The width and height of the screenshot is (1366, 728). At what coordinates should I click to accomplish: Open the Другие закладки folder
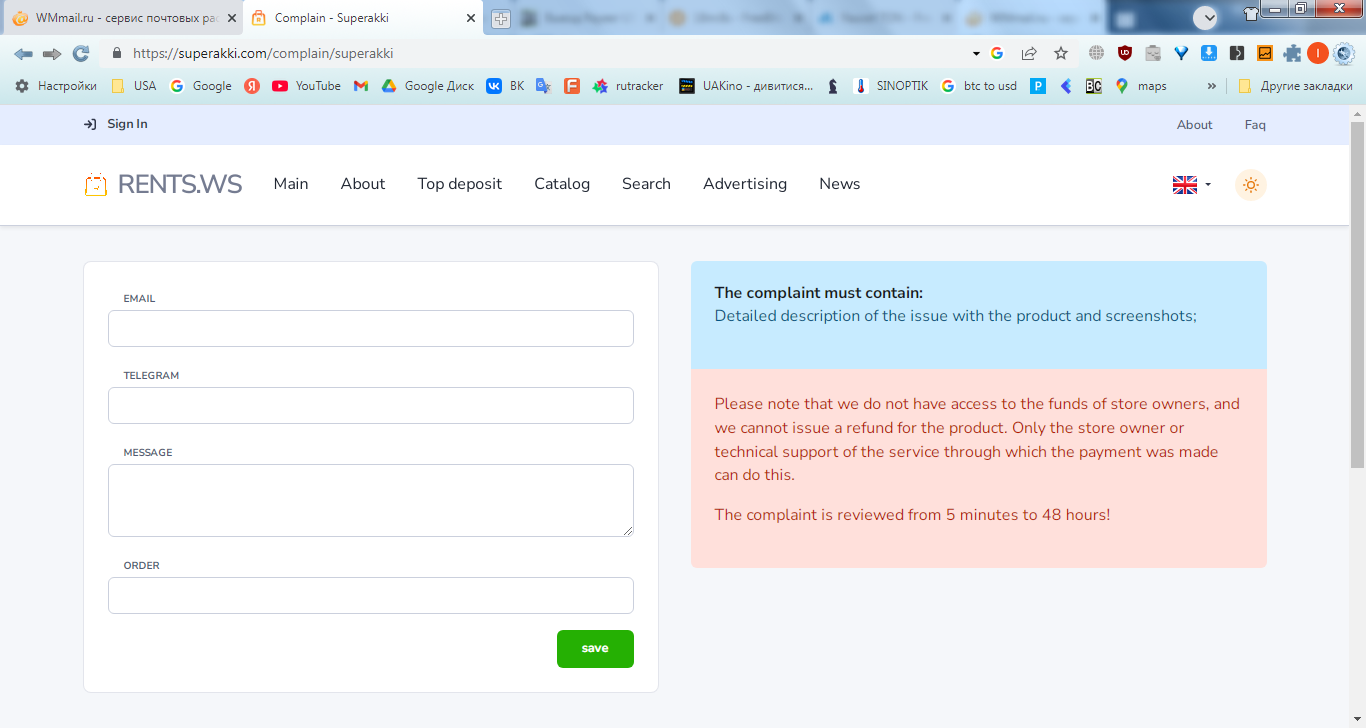(1295, 86)
